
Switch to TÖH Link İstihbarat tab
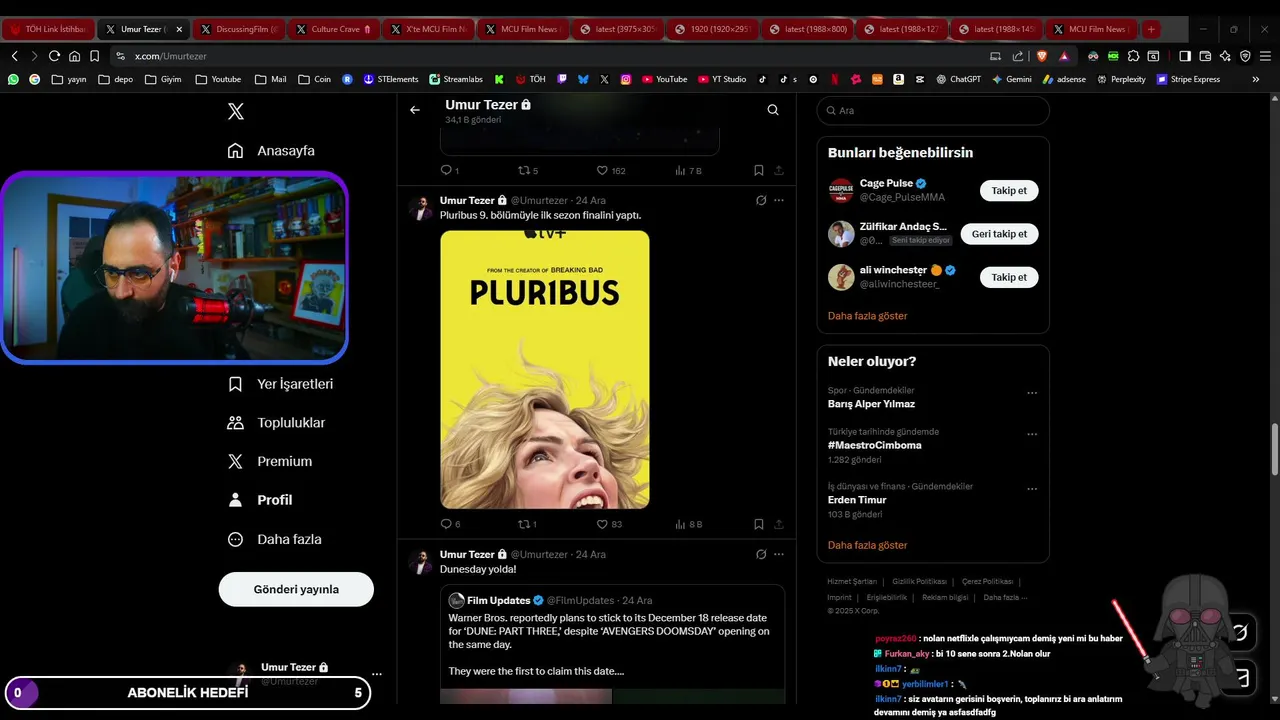click(48, 29)
